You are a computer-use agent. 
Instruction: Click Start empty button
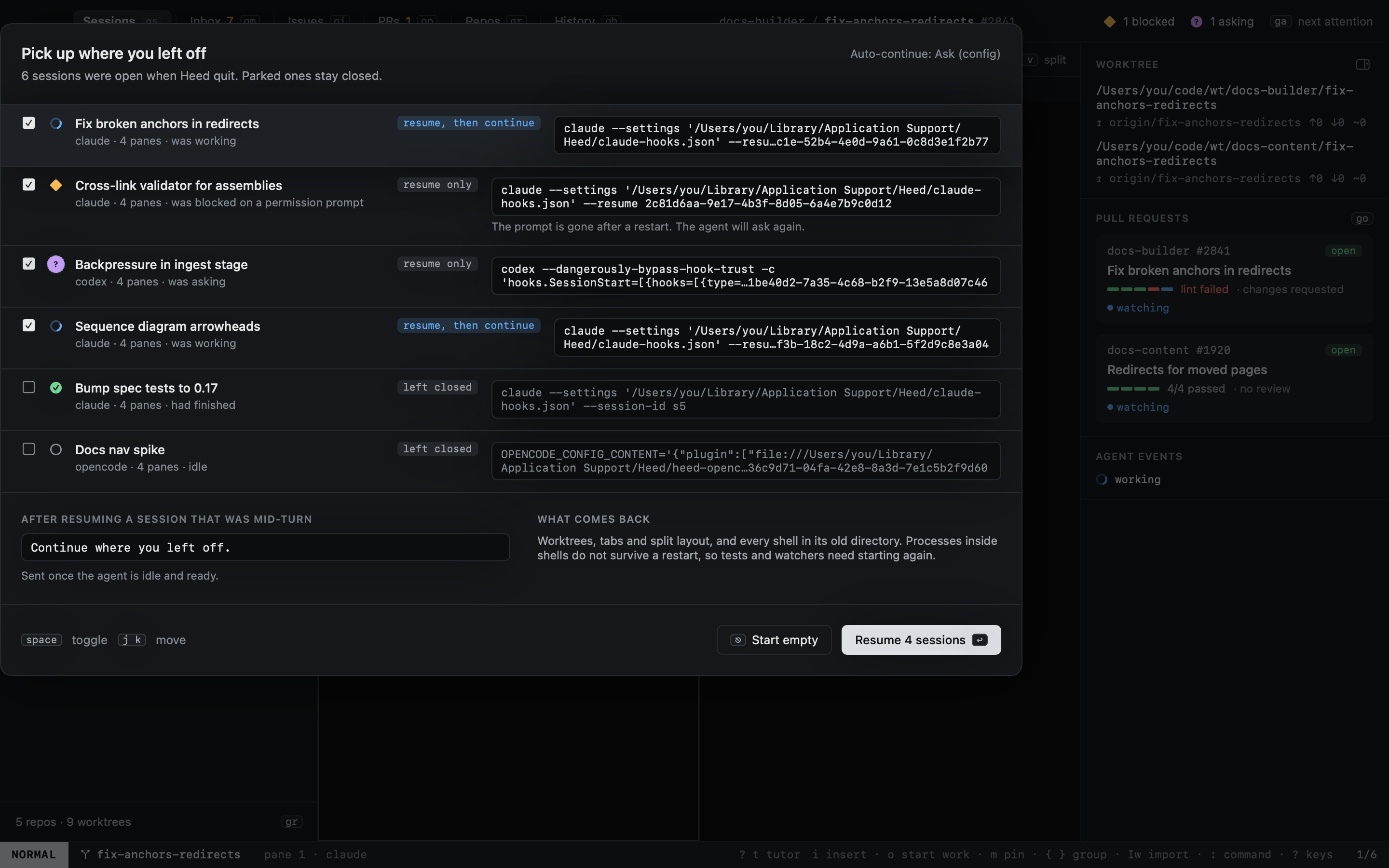774,639
